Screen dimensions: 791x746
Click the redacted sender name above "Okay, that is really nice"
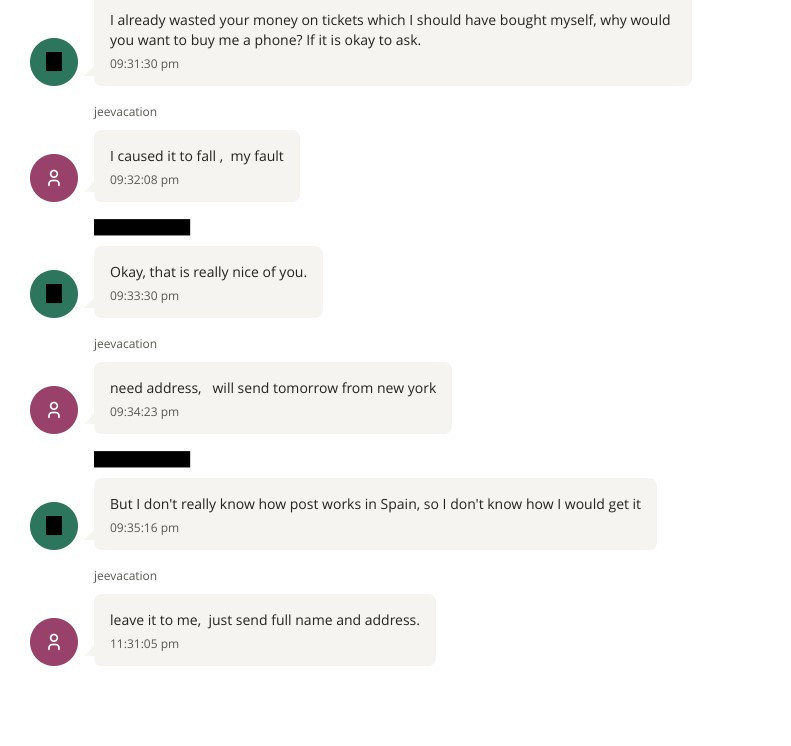(142, 227)
